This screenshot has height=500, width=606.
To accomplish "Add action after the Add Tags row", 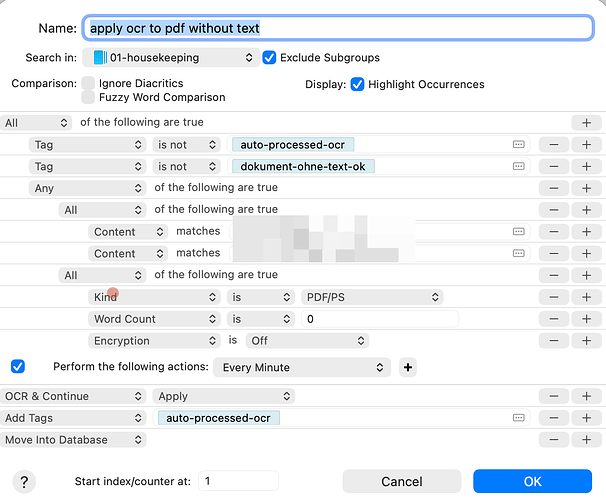I will coord(586,418).
